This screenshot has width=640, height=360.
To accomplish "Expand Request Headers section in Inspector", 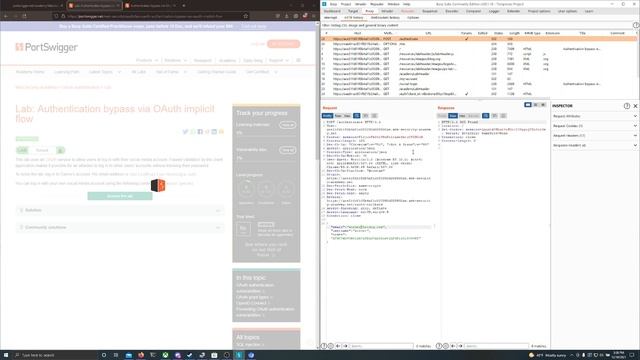I will point(595,136).
